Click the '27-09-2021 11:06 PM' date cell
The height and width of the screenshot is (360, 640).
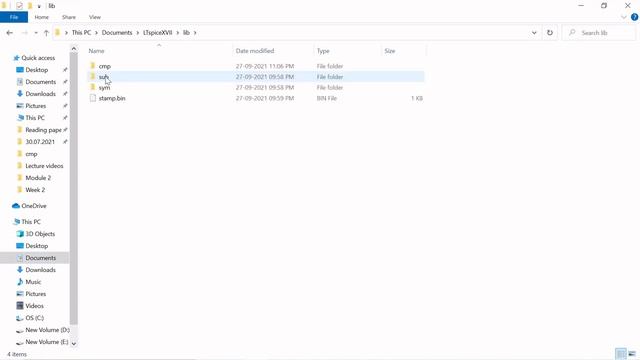pos(264,66)
